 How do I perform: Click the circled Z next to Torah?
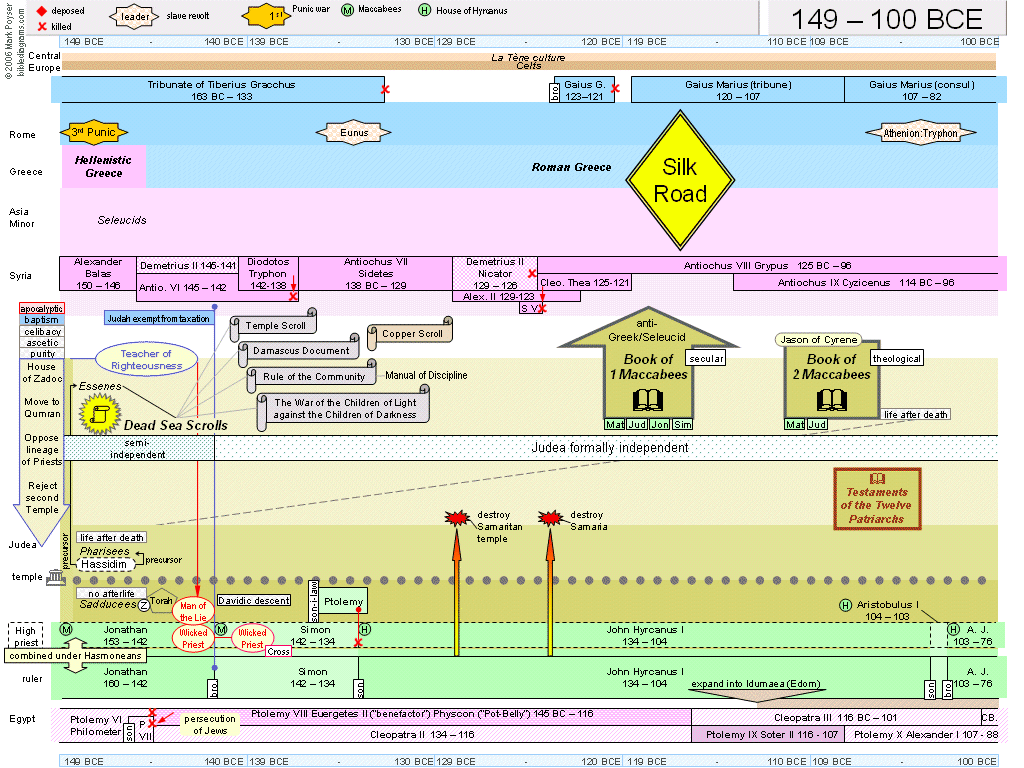(143, 603)
